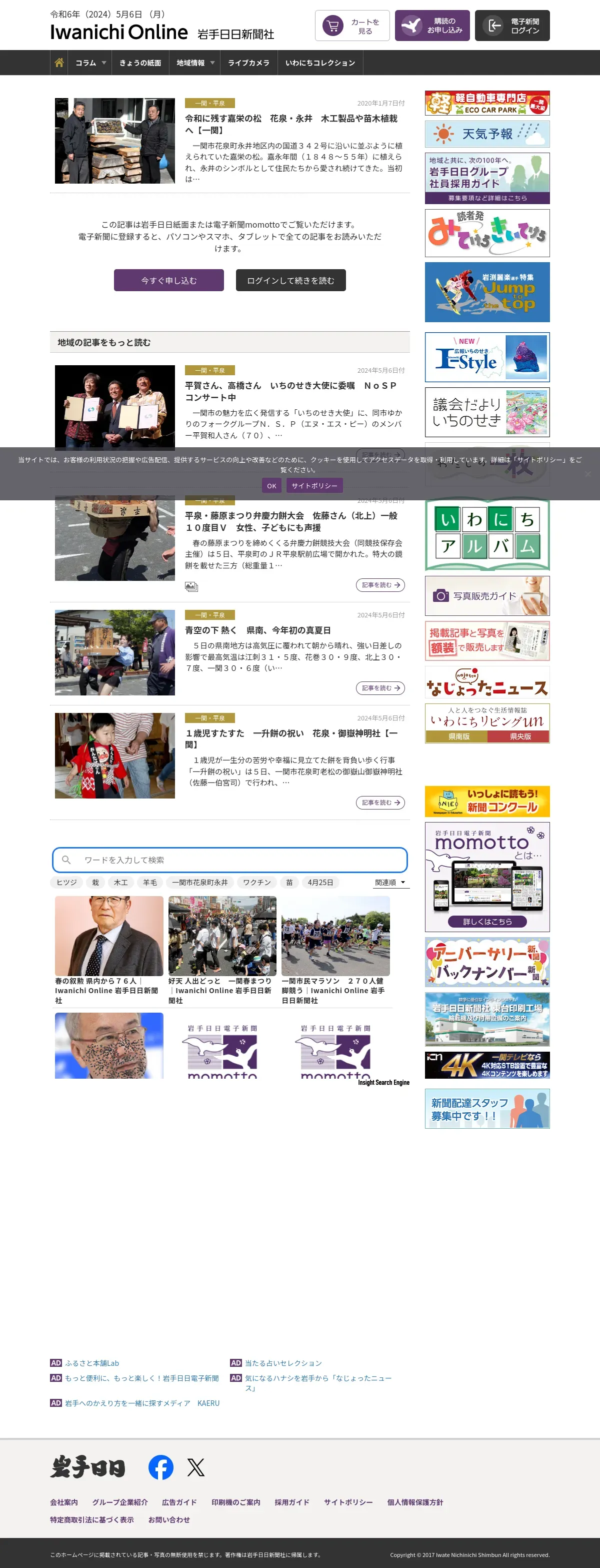
Task: Open the 当たる占いセレクション ad link
Action: (283, 1363)
